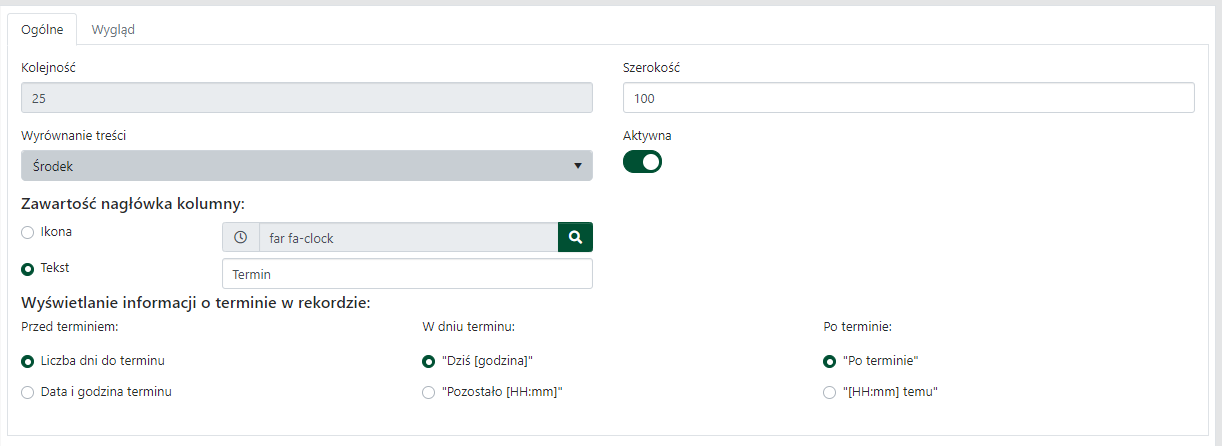This screenshot has height=446, width=1222.
Task: Select the "Dziś [godzina]" radio option
Action: coord(429,361)
